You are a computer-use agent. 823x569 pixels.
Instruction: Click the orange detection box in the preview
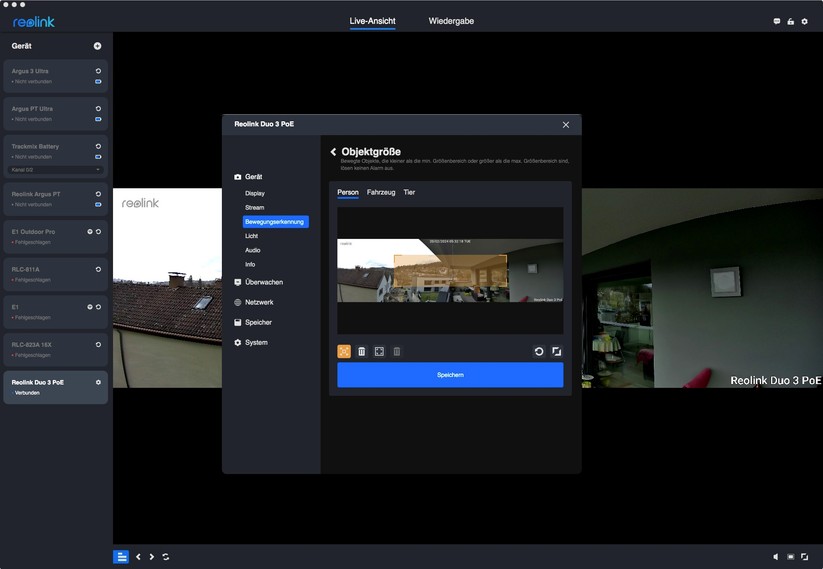[x=450, y=272]
